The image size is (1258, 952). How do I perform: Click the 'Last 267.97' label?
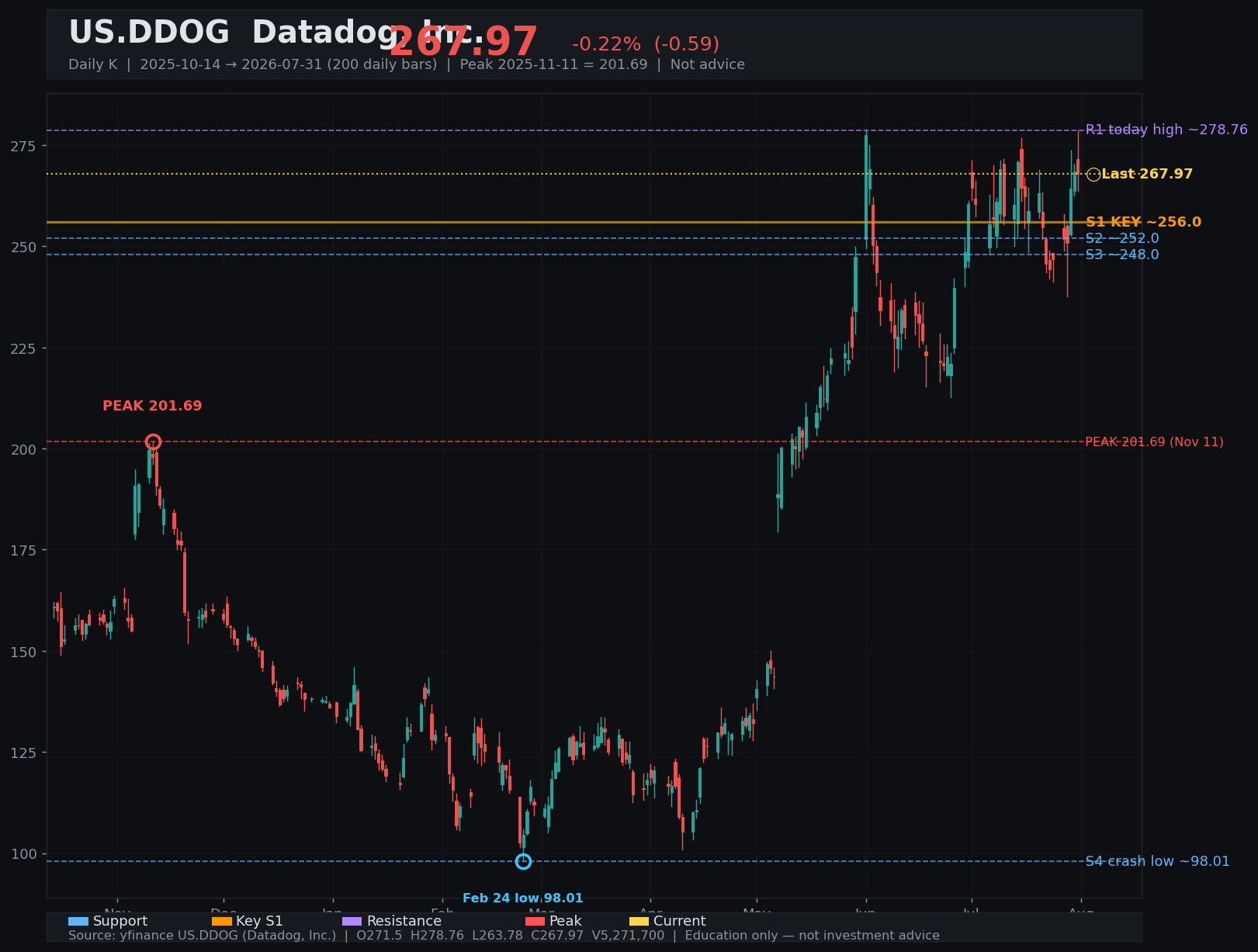[1147, 175]
